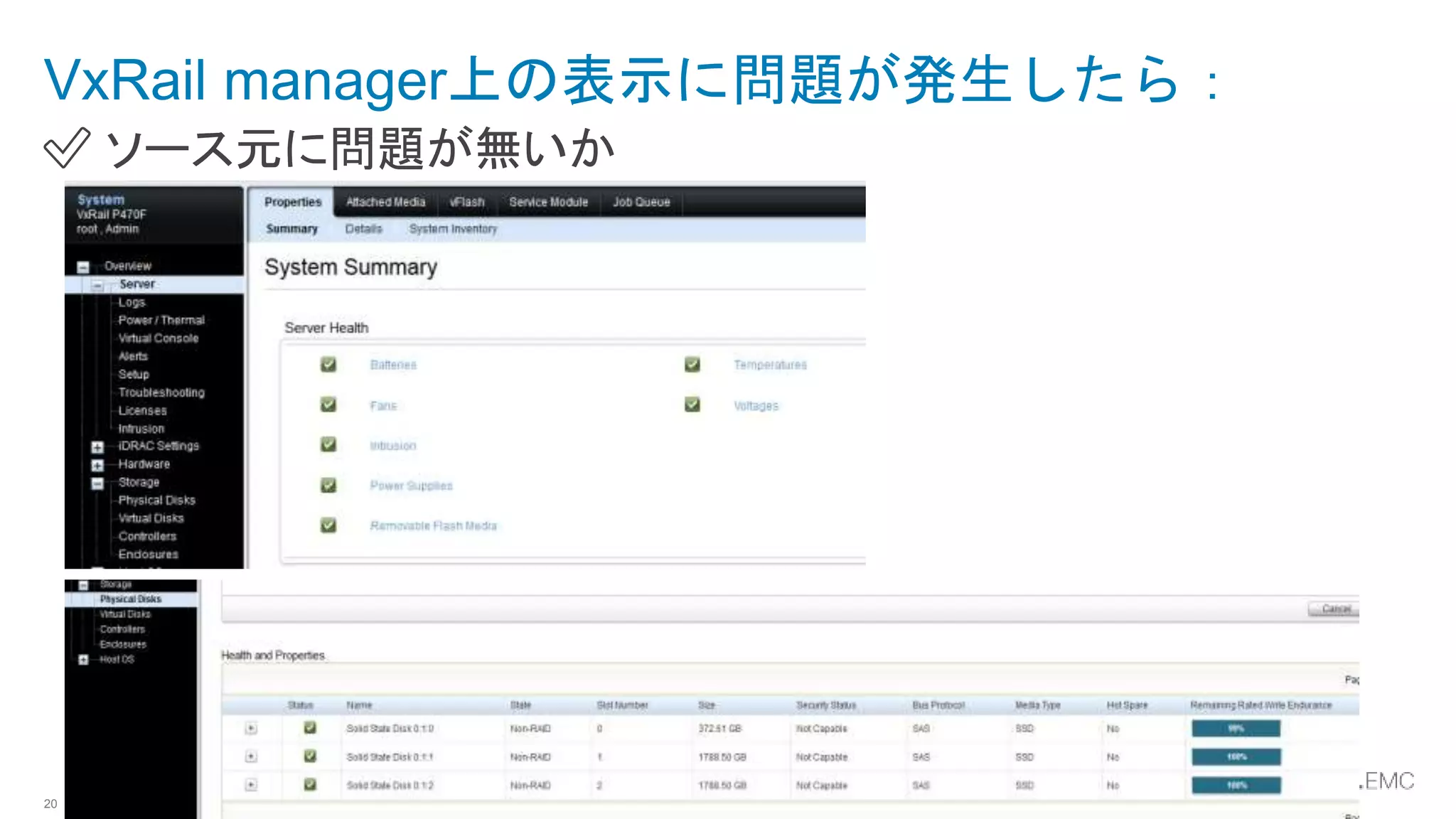Click the Name column header

359,705
